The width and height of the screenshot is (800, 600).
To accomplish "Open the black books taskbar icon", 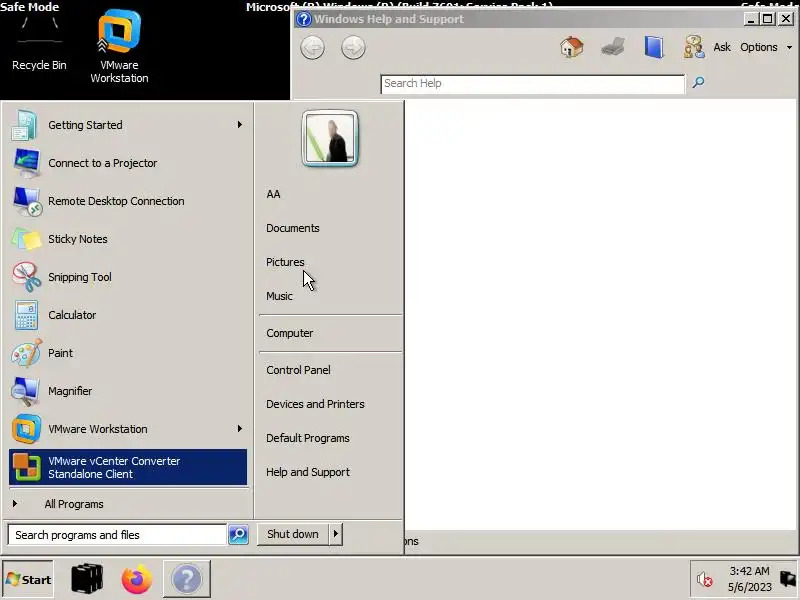I will [87, 579].
